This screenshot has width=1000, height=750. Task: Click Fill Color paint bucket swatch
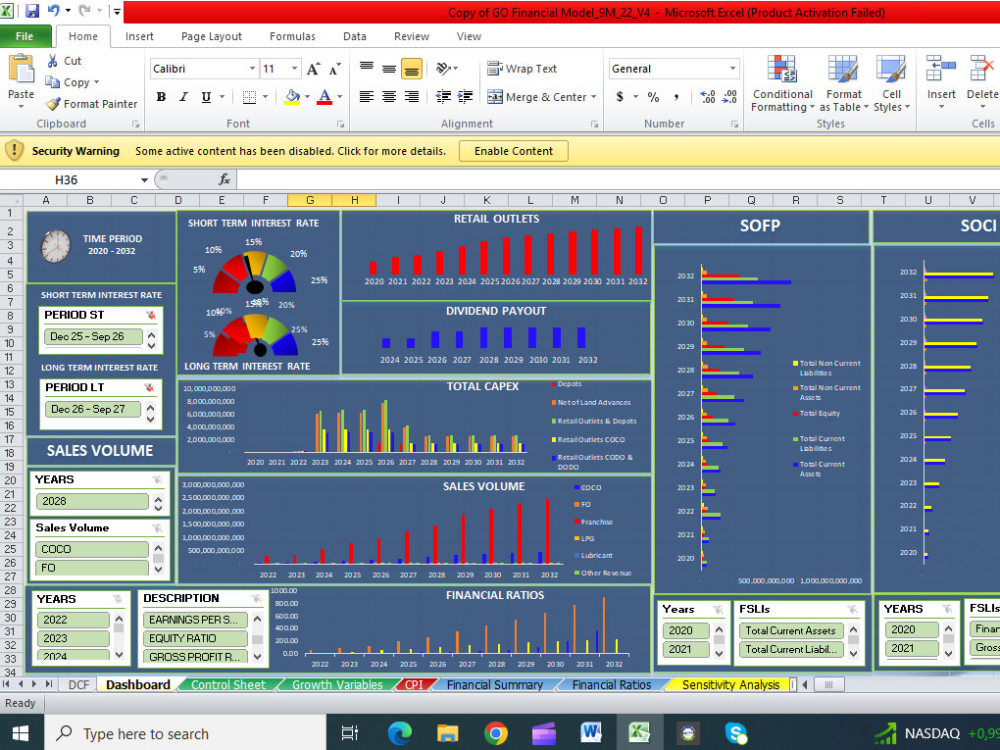click(x=292, y=97)
